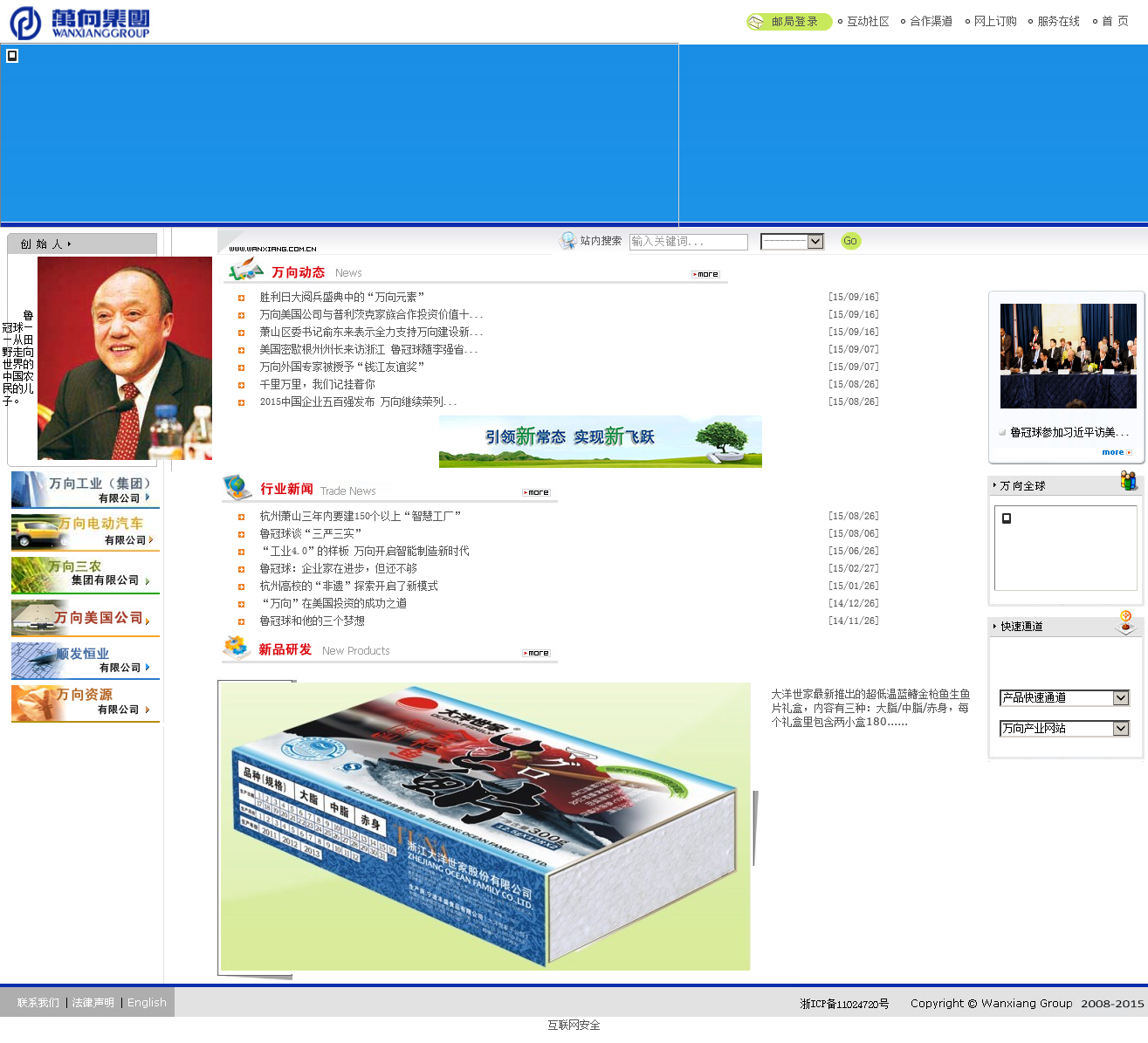The image size is (1148, 1043).
Task: Open the 引领新常态 实现新飞跃 banner
Action: (601, 441)
